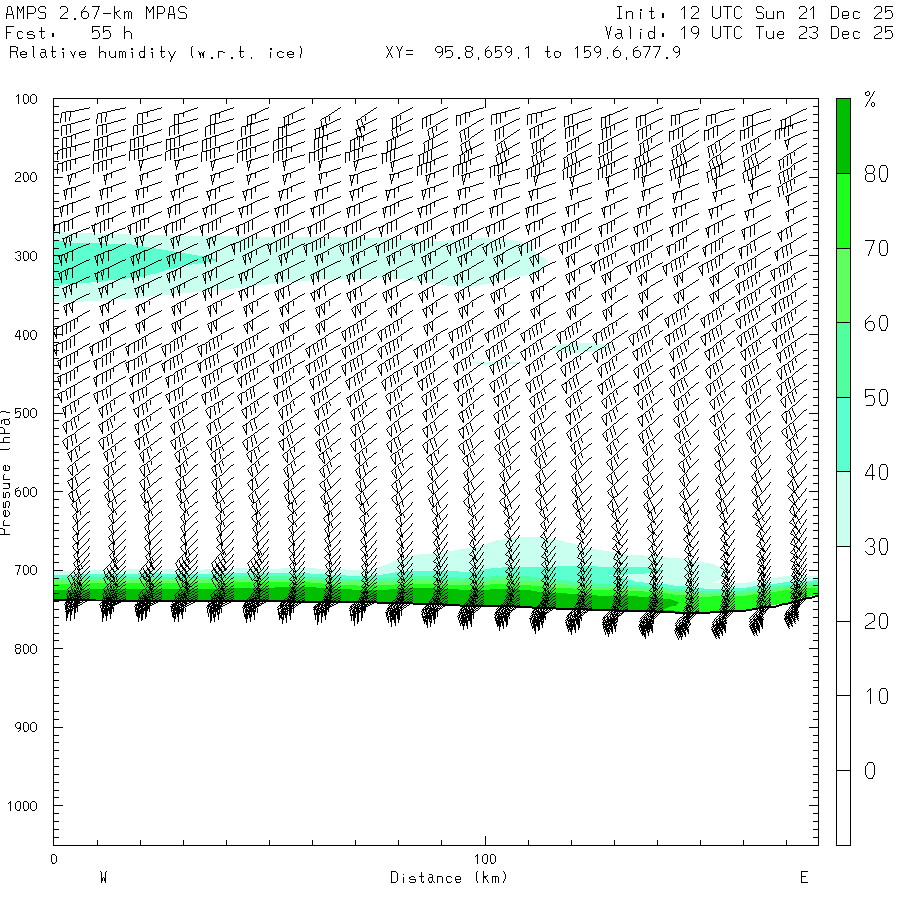Click the 500 pressure axis label
The image size is (900, 900).
26,413
